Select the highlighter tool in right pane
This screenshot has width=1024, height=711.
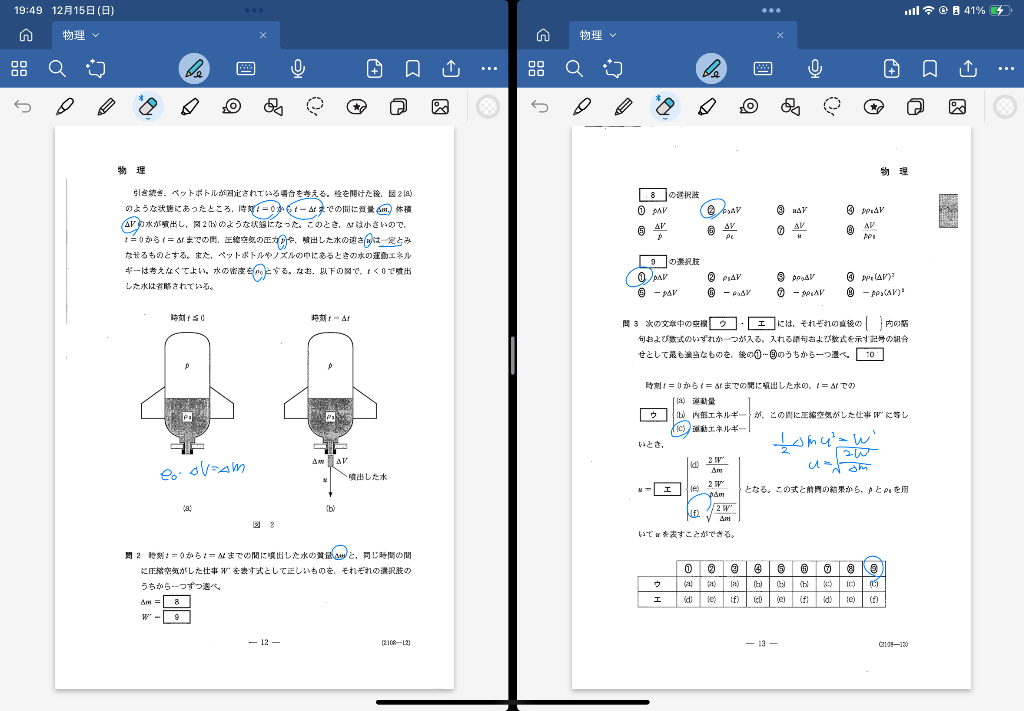click(x=707, y=106)
